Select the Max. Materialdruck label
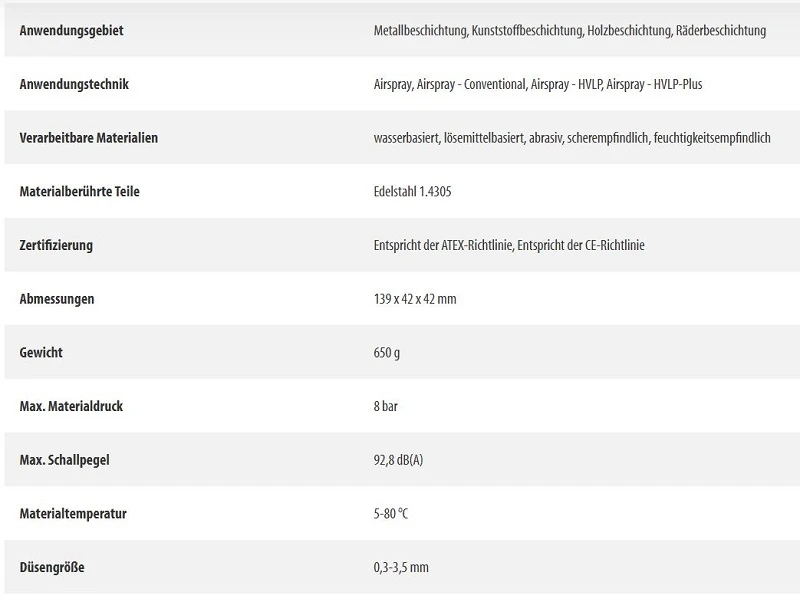Viewport: 800px width, 602px height. pos(71,407)
